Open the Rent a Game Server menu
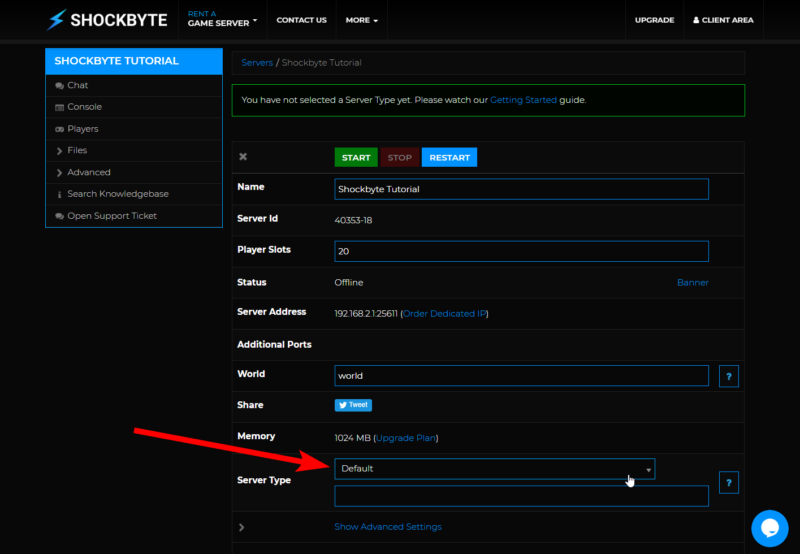Viewport: 800px width, 554px height. pos(222,19)
